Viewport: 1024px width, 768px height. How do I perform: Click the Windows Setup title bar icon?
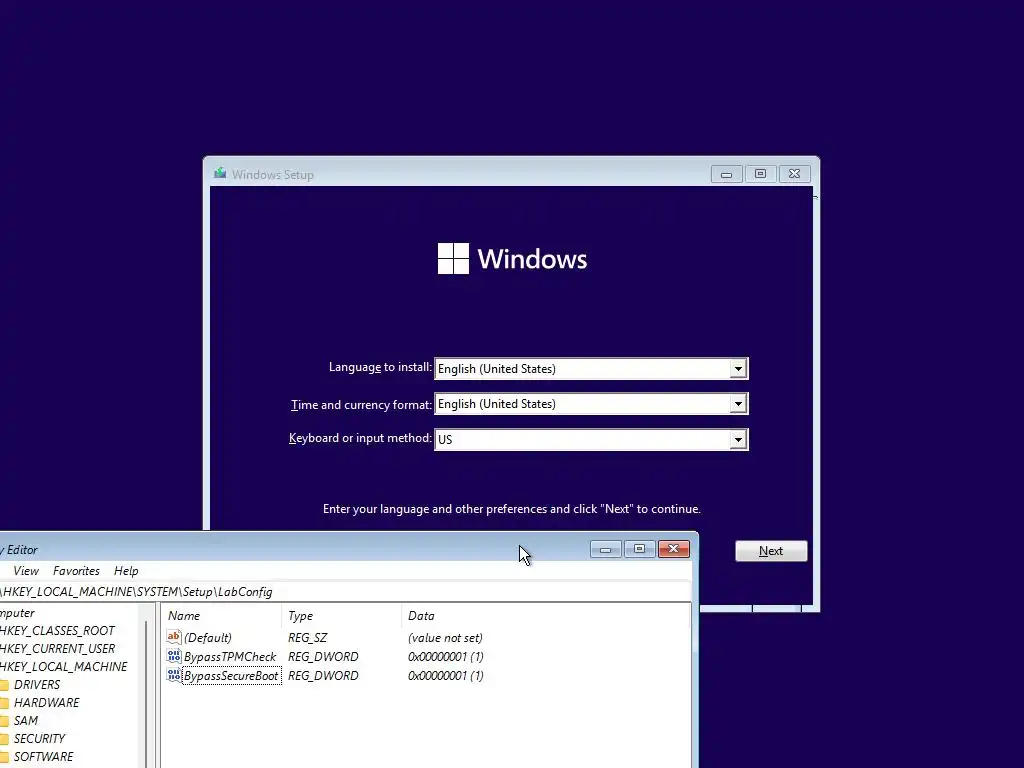220,173
